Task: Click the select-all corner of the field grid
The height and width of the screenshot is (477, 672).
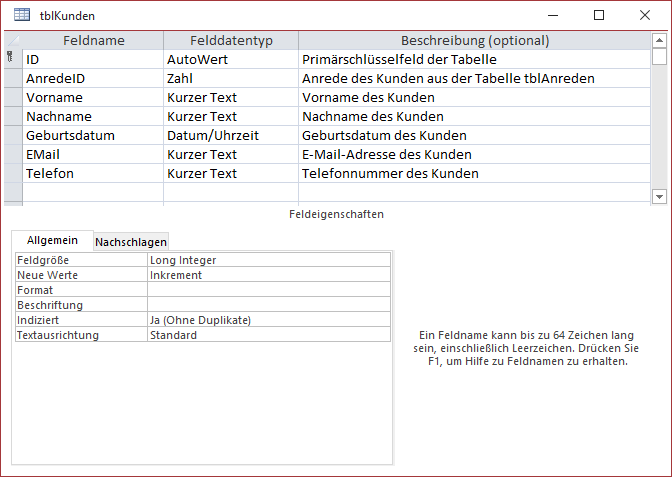Action: click(x=13, y=41)
